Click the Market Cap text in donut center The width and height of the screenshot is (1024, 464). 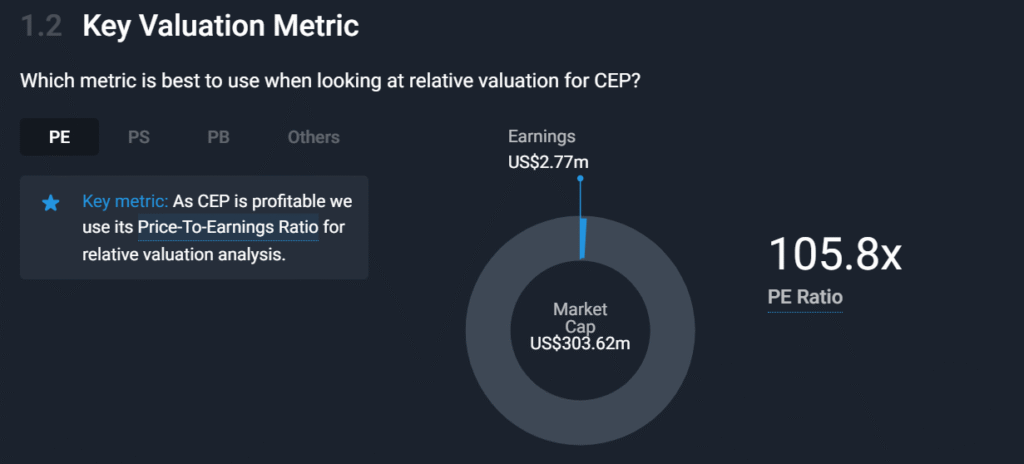click(x=581, y=318)
